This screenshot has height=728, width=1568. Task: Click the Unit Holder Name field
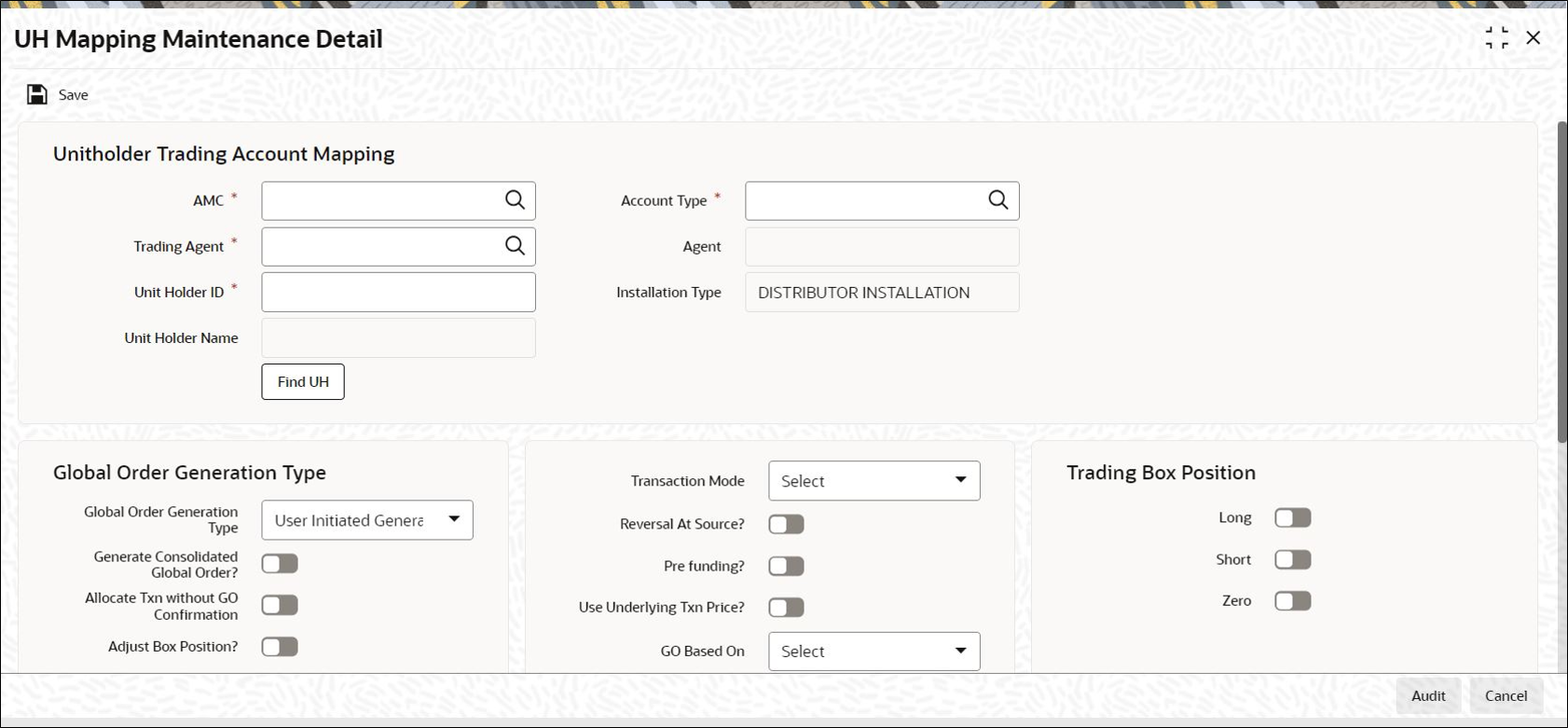(399, 337)
